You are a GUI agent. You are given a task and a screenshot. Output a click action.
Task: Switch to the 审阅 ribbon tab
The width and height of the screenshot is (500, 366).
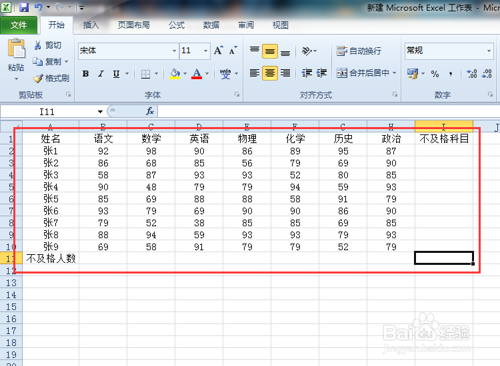[x=246, y=25]
